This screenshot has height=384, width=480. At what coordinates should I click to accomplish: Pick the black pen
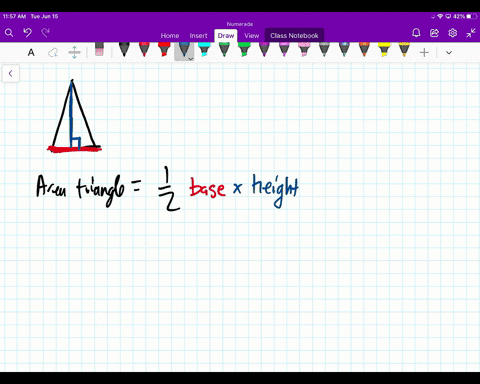click(x=124, y=49)
